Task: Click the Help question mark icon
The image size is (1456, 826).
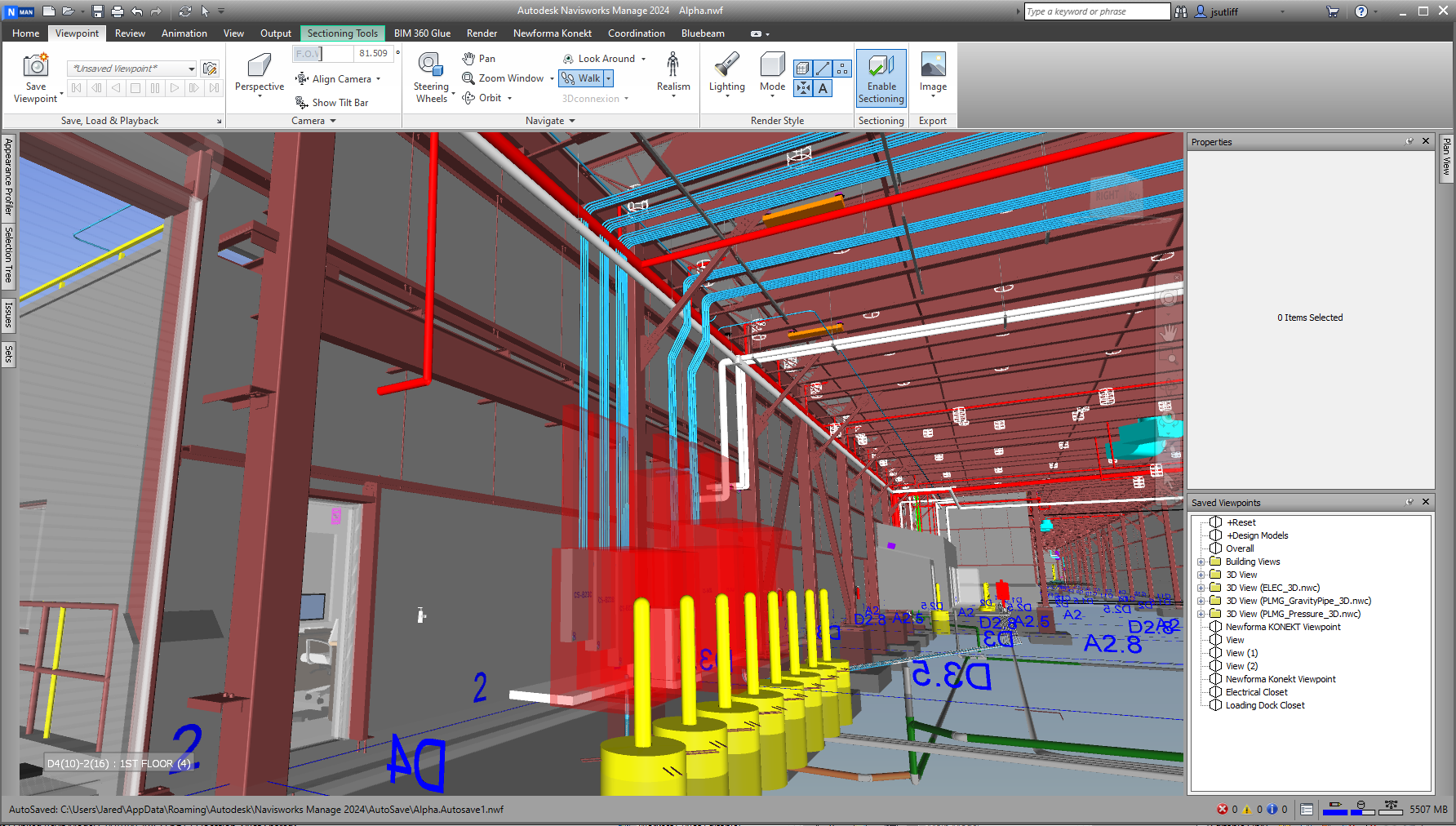Action: [x=1361, y=11]
